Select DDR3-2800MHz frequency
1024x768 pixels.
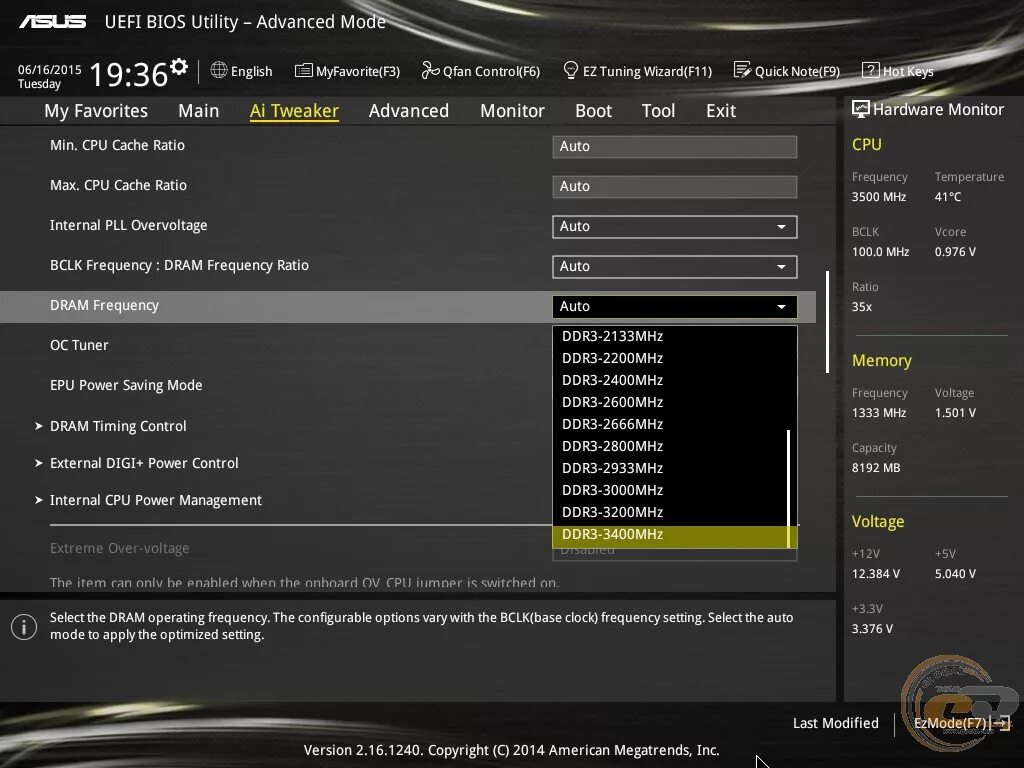click(669, 446)
